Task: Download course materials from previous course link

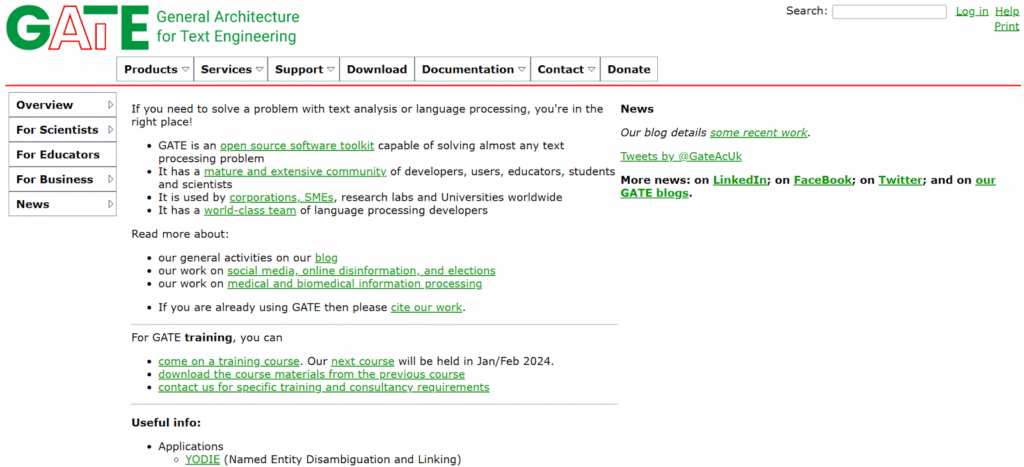Action: [x=312, y=374]
